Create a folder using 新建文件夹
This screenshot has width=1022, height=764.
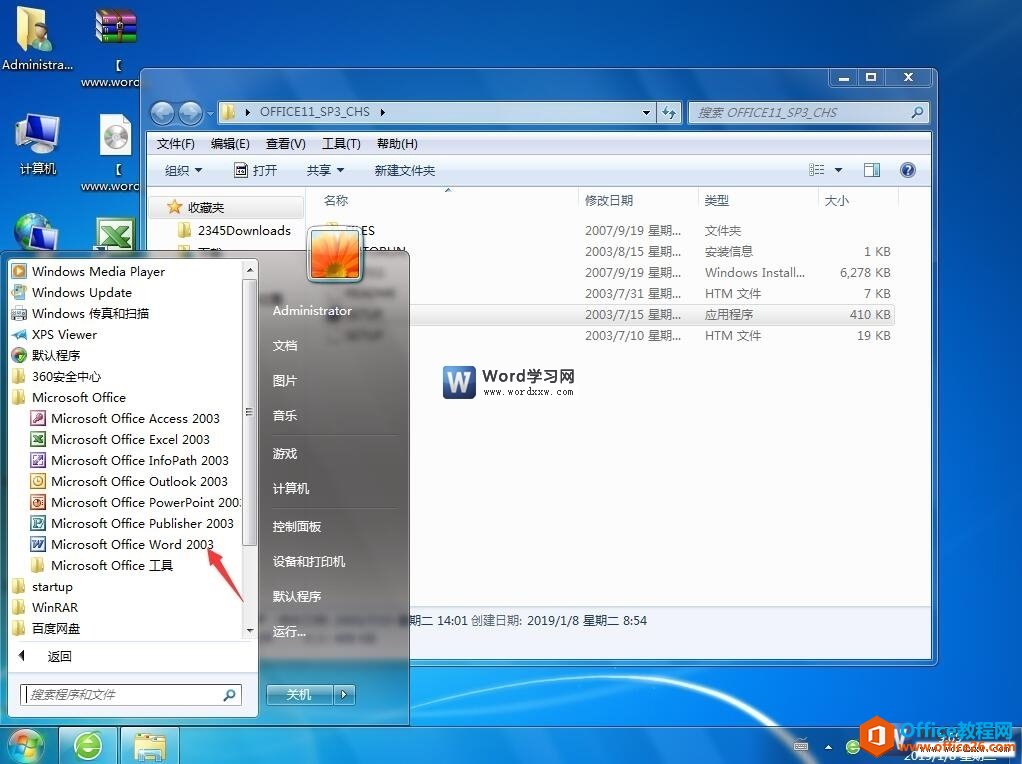(x=403, y=170)
